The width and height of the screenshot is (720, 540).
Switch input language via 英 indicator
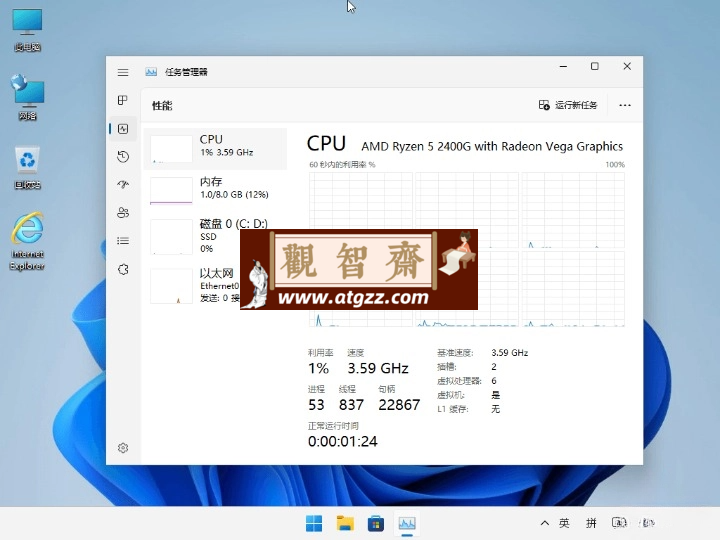pos(564,523)
